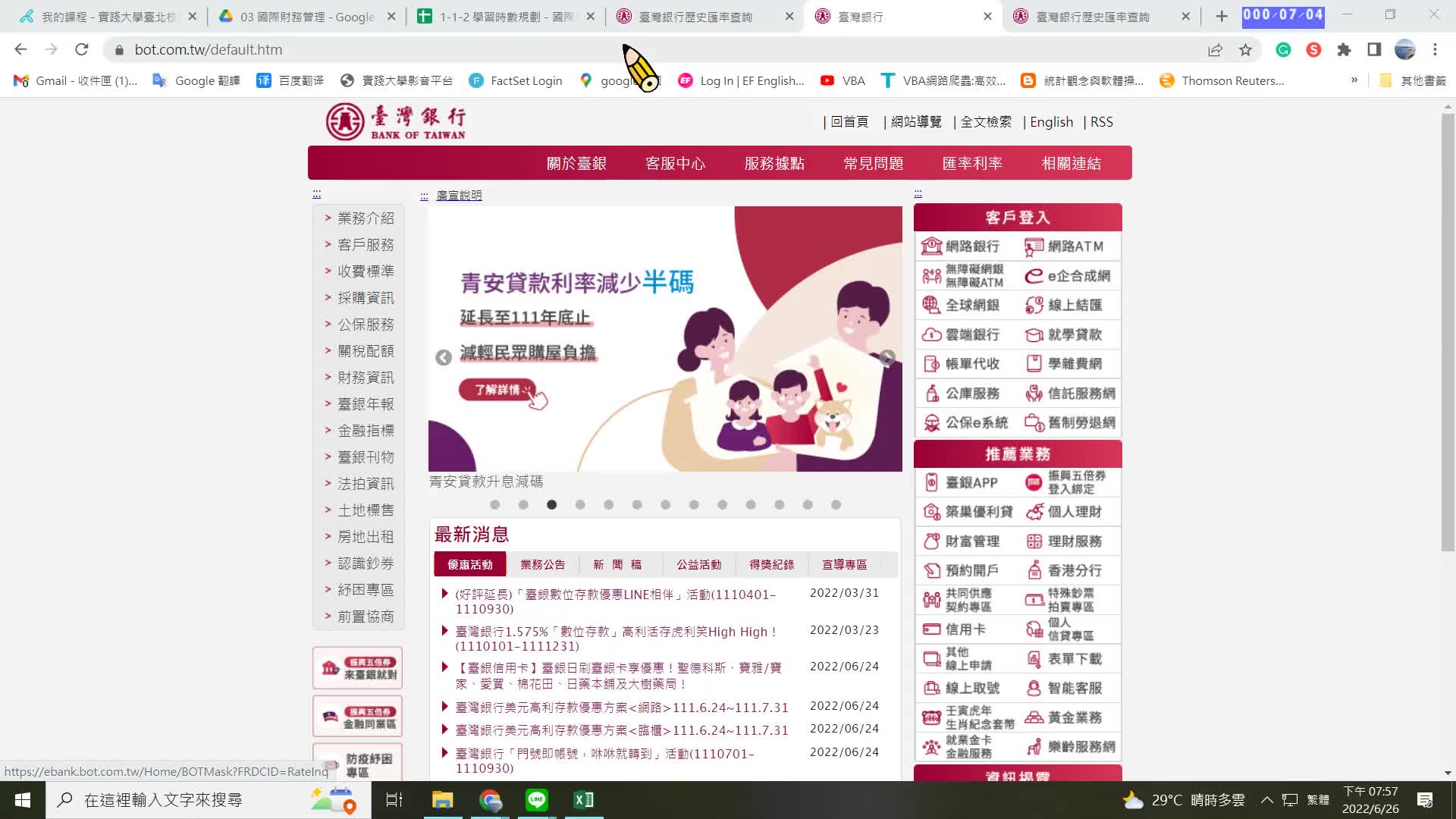The image size is (1456, 819).
Task: Open the 香港分行 icon
Action: 1034,570
